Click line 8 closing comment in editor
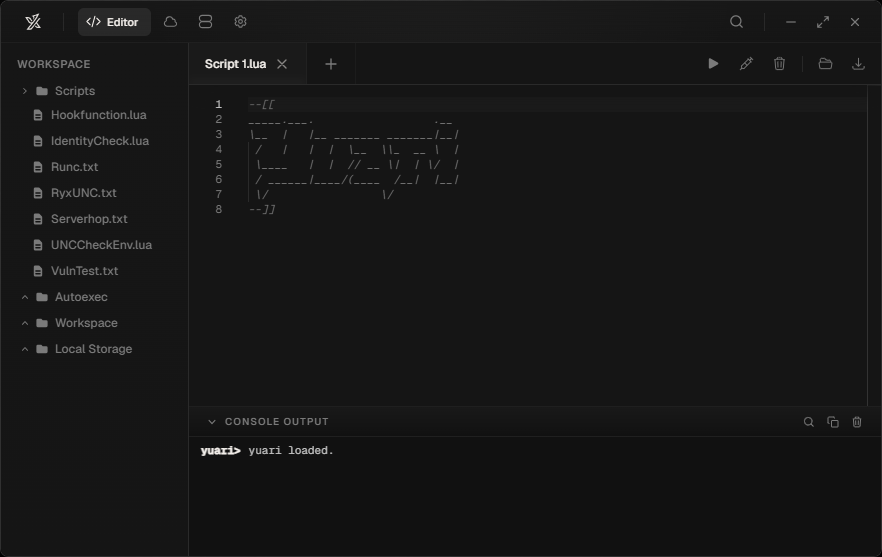This screenshot has height=557, width=882. (x=262, y=209)
